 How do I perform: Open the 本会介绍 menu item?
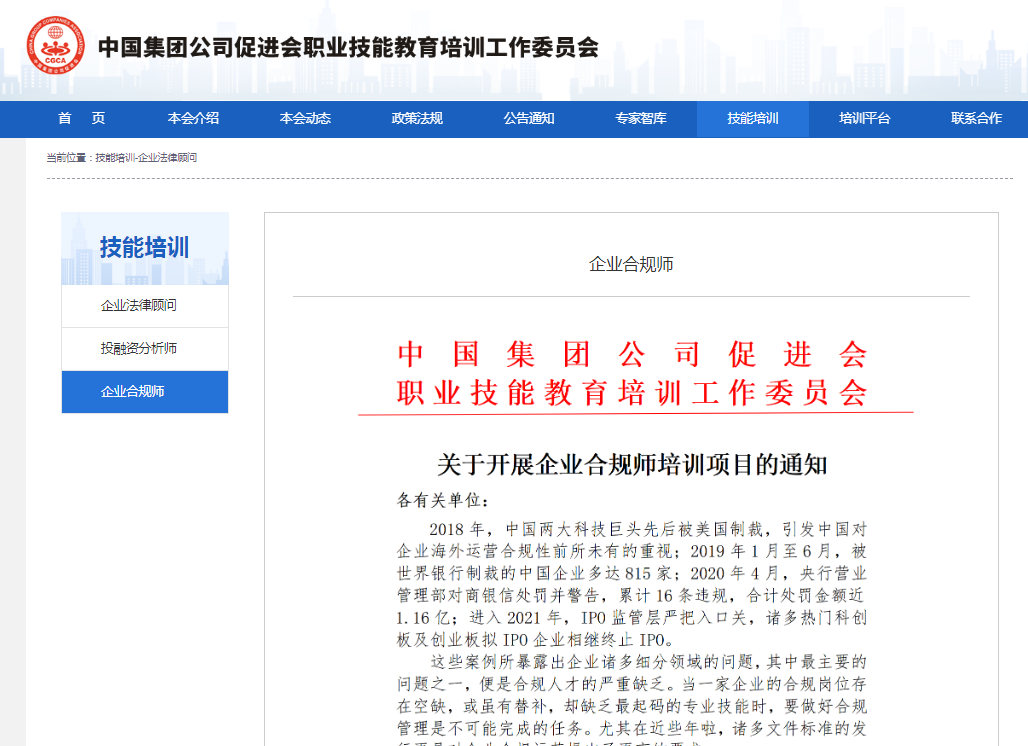coord(194,118)
